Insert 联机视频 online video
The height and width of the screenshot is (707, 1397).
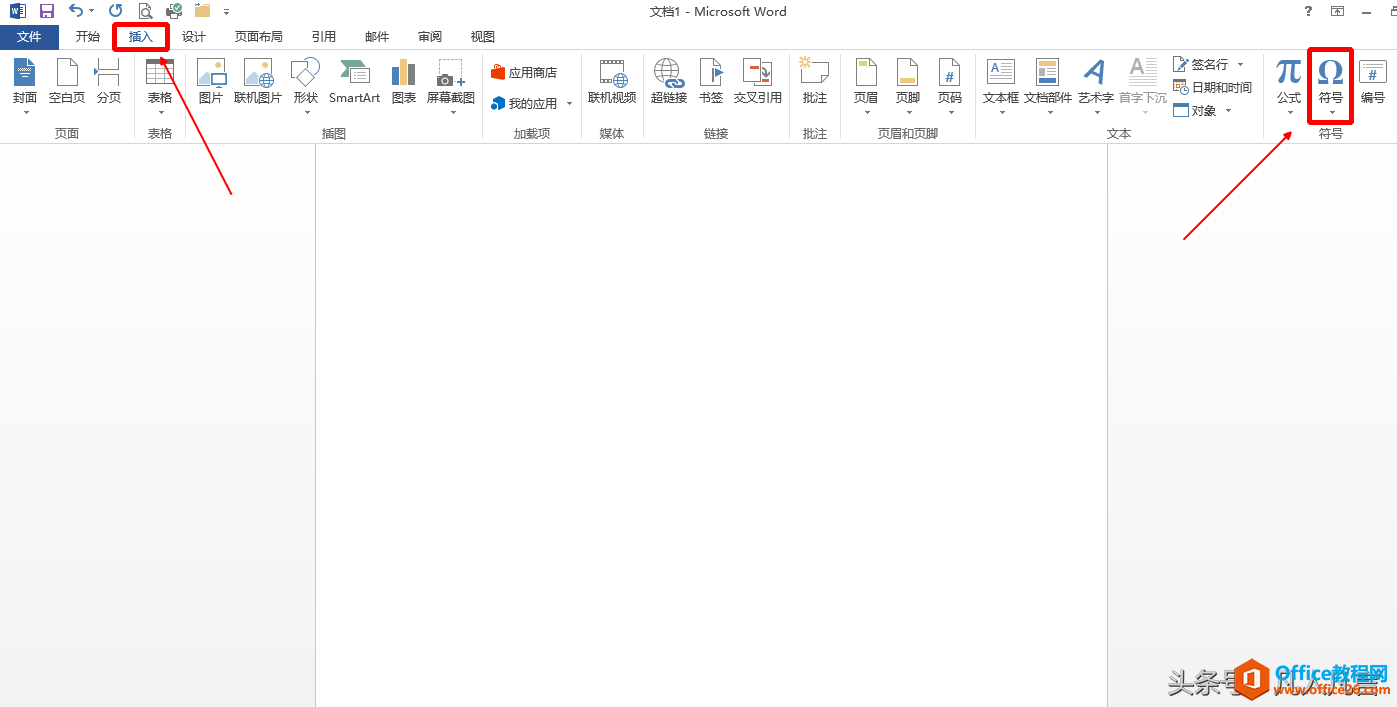[612, 82]
